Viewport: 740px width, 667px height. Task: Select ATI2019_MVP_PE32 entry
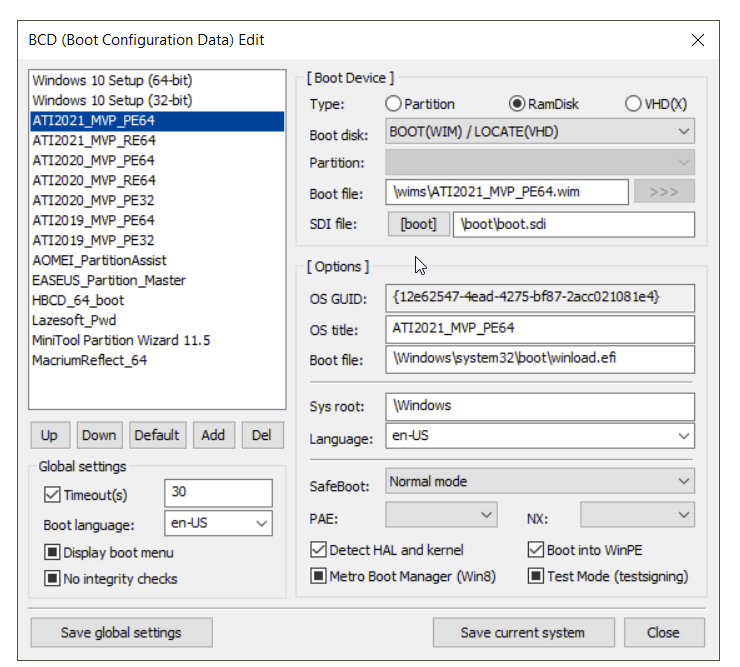157,241
